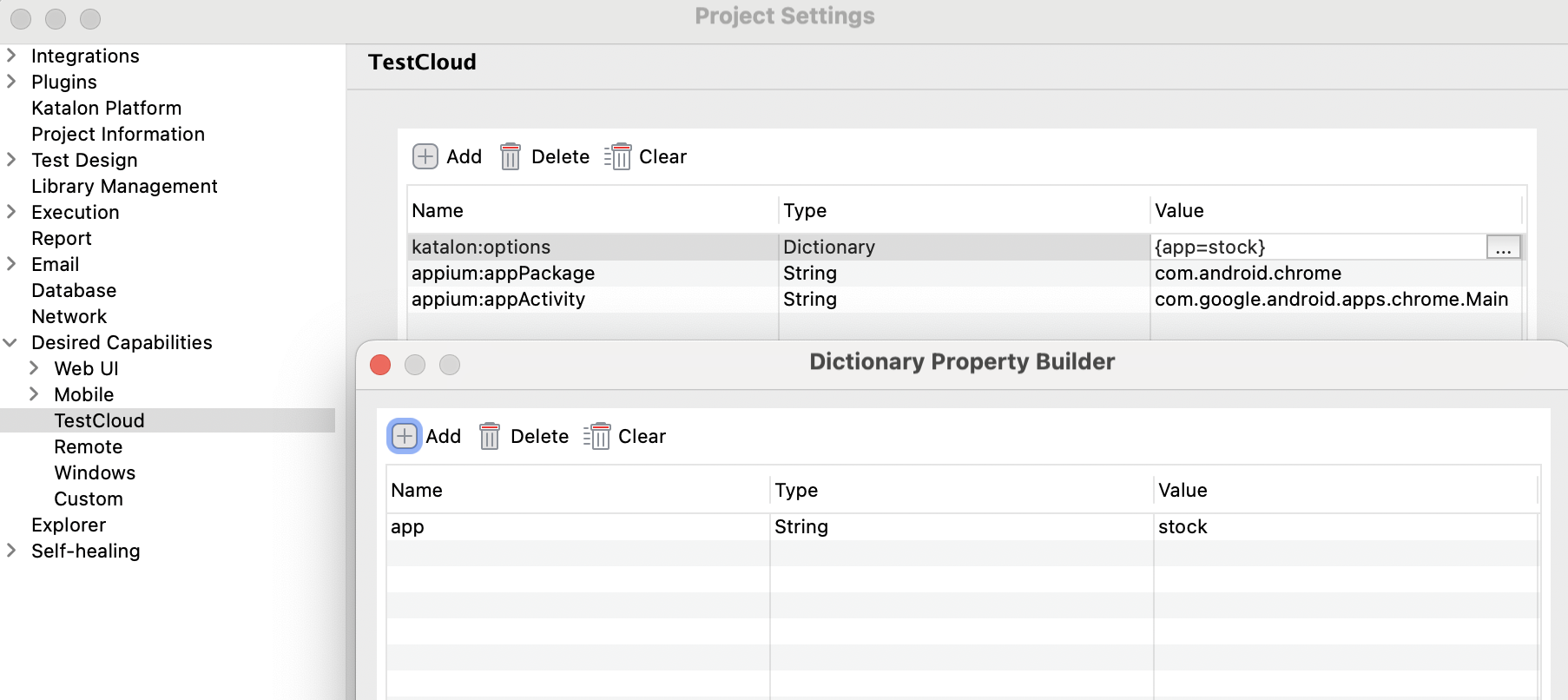Image resolution: width=1568 pixels, height=700 pixels.
Task: Open the ellipsis button for katalon:options value
Action: [x=1504, y=248]
